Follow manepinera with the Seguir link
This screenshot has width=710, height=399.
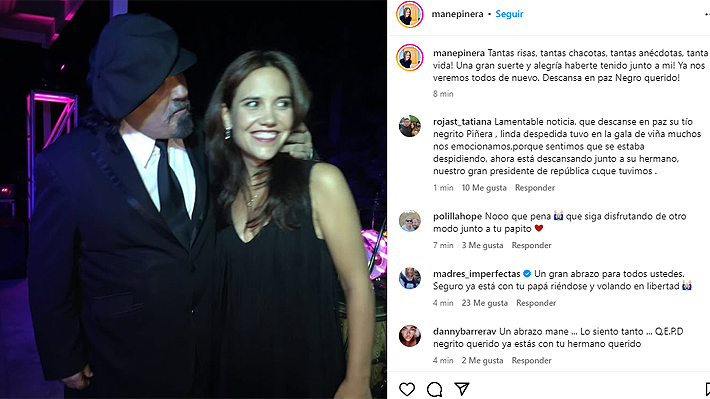509,14
